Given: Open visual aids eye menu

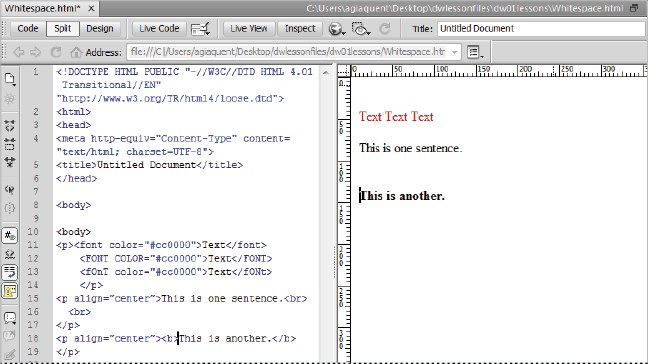Looking at the screenshot, I should tap(361, 29).
